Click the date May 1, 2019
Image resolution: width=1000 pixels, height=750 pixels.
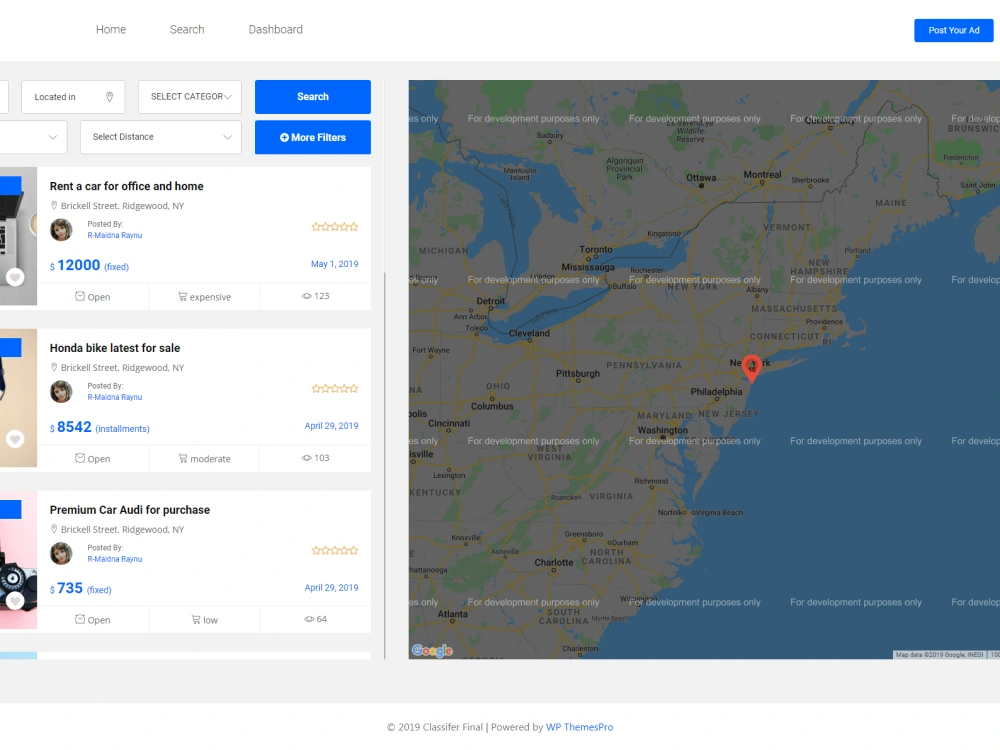[334, 264]
